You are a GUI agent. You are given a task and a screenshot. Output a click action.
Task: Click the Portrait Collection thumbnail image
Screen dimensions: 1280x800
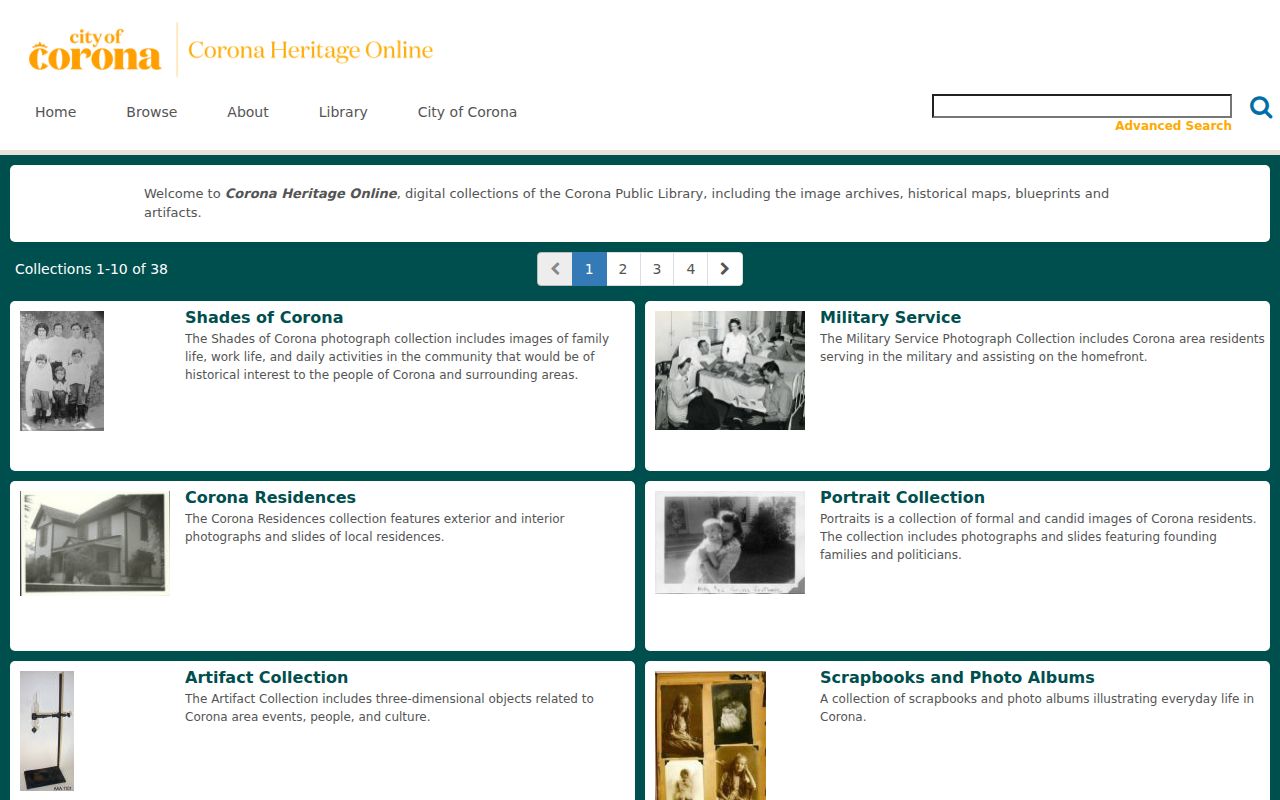tap(730, 542)
